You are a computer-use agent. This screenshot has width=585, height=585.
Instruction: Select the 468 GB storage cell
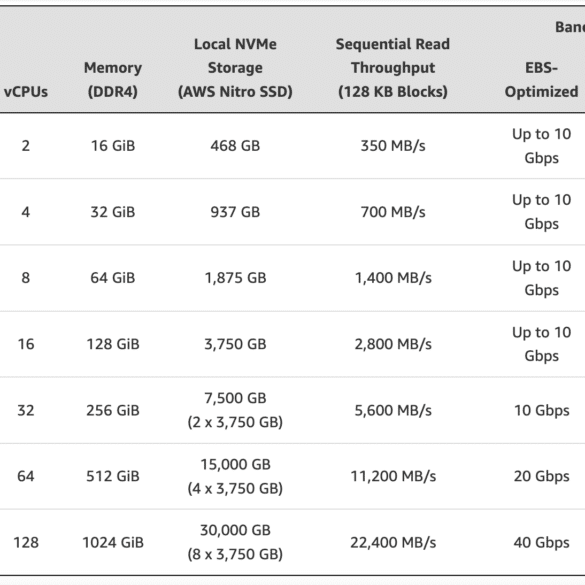click(x=235, y=146)
